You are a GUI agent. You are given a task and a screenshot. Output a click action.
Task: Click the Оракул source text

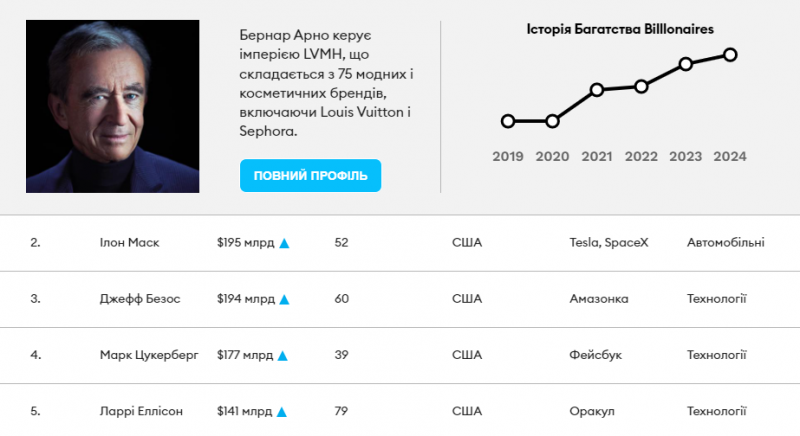click(591, 411)
